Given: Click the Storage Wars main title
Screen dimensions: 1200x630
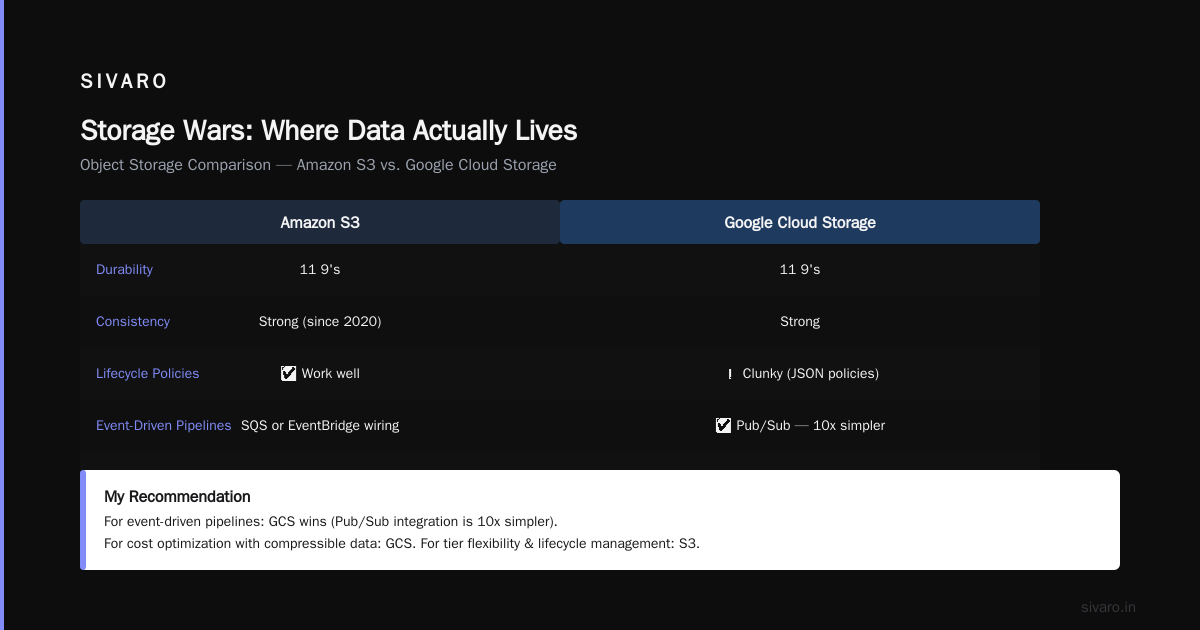Looking at the screenshot, I should pyautogui.click(x=328, y=131).
